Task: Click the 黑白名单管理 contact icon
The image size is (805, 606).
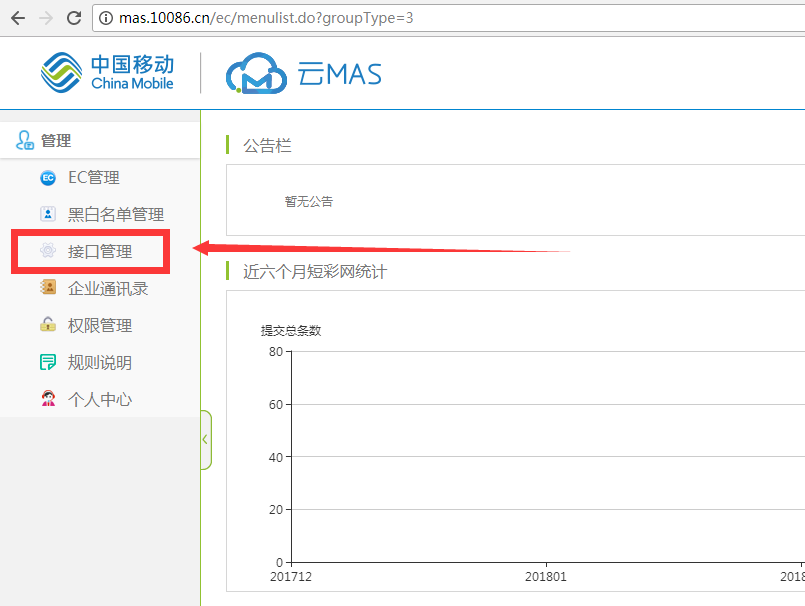Action: (x=47, y=214)
